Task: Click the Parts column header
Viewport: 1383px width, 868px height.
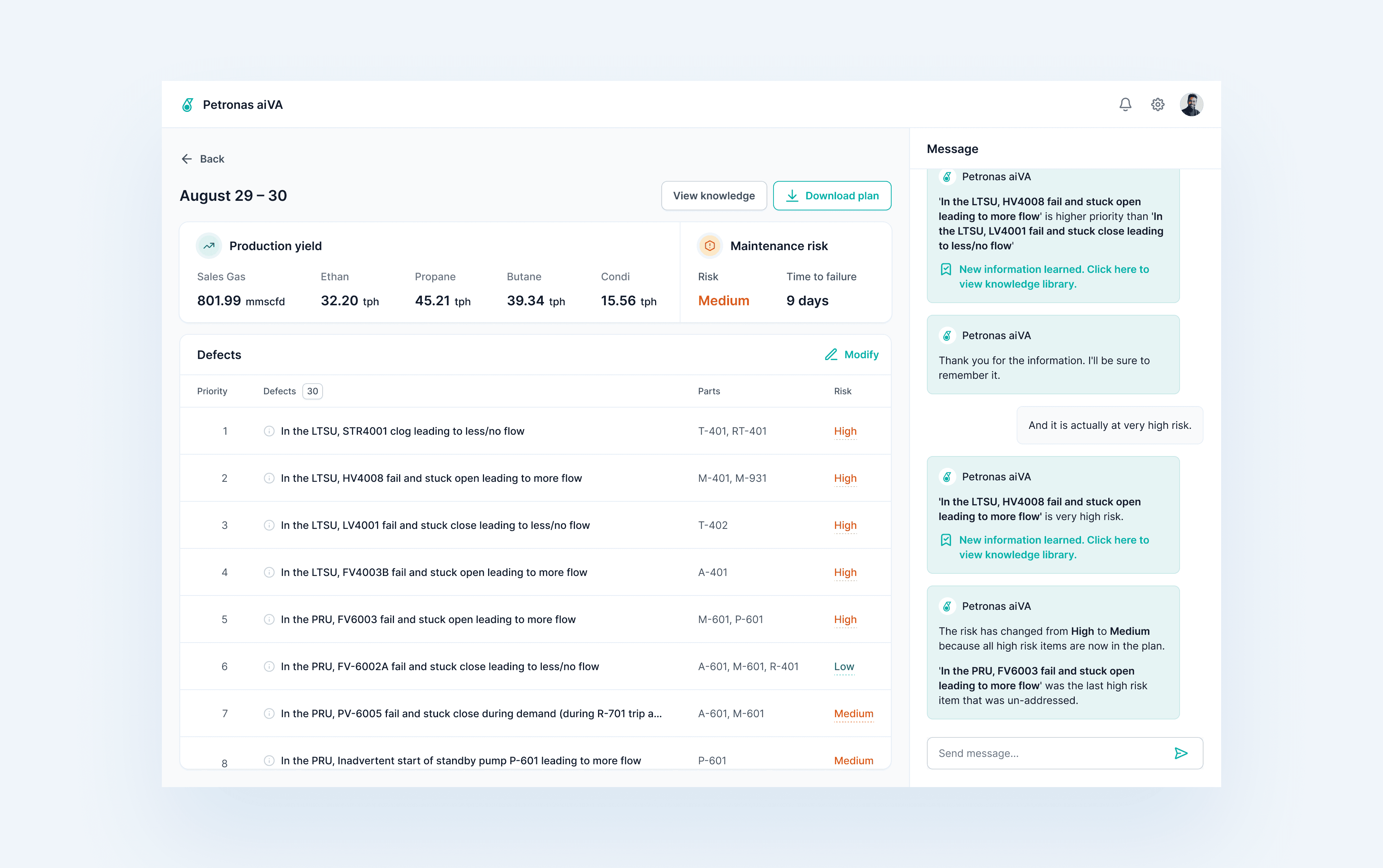Action: (x=708, y=391)
